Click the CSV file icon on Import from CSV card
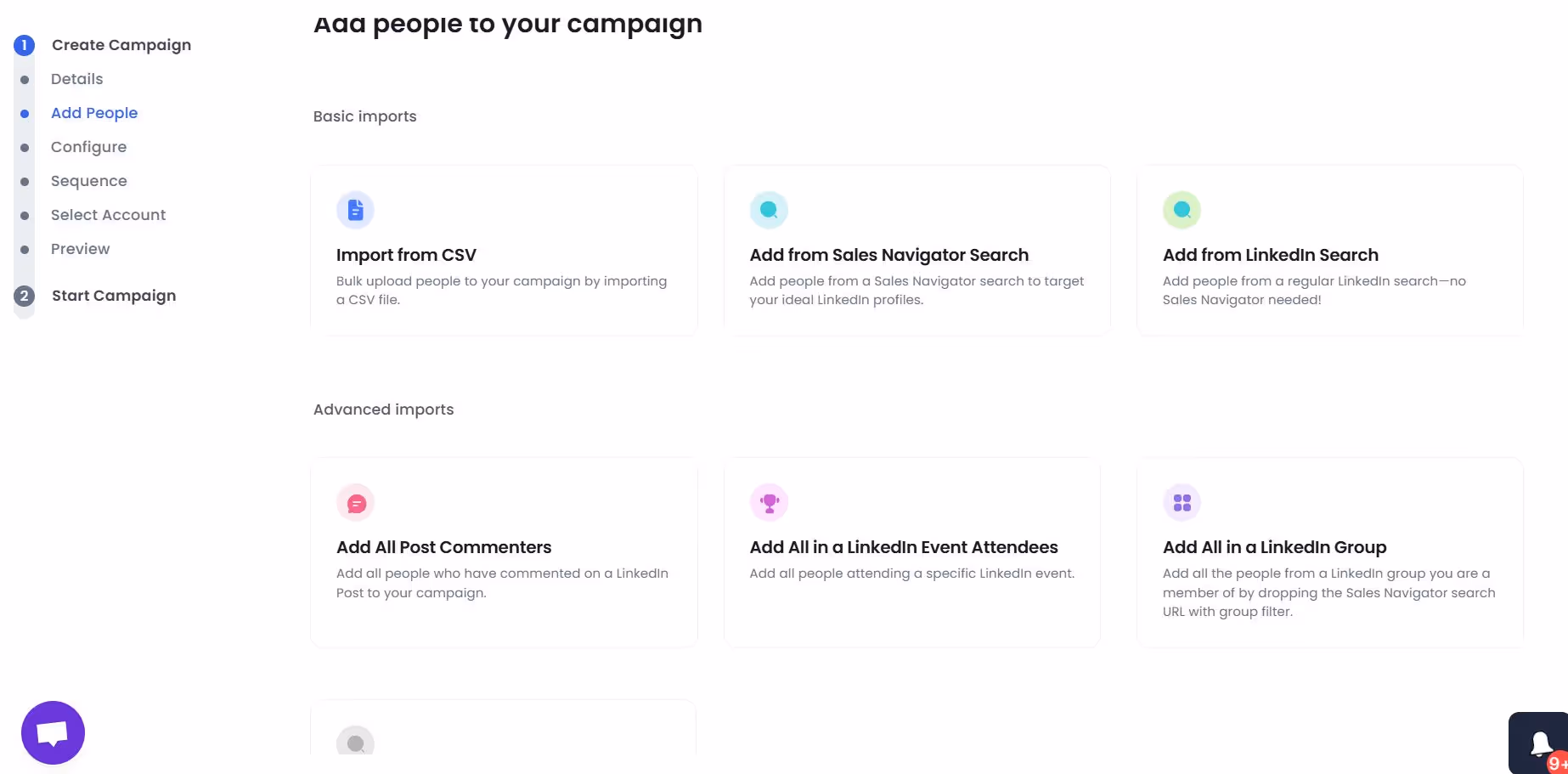Viewport: 1568px width, 774px height. tap(355, 209)
